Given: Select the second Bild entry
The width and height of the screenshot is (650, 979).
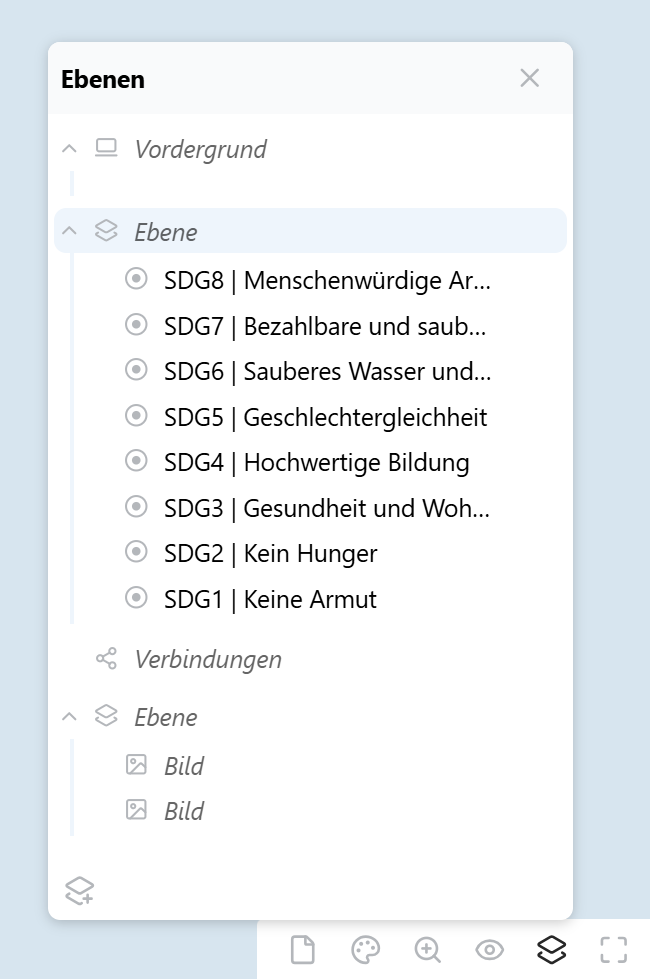Looking at the screenshot, I should [184, 811].
